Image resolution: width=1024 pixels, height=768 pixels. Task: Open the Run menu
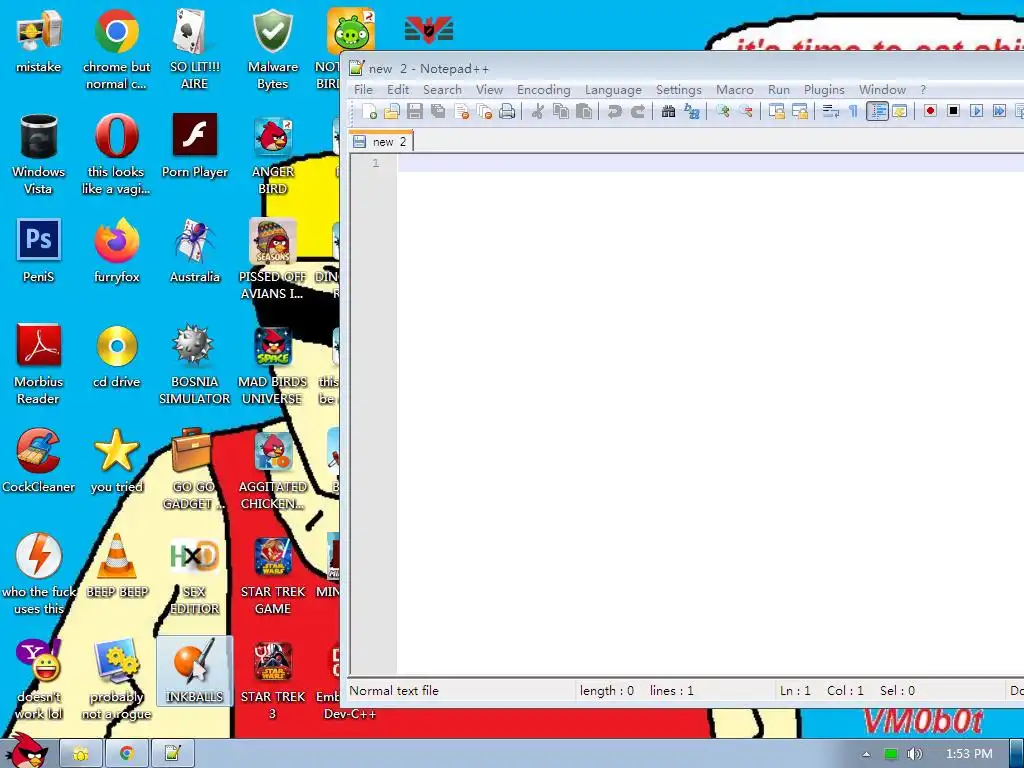[778, 89]
